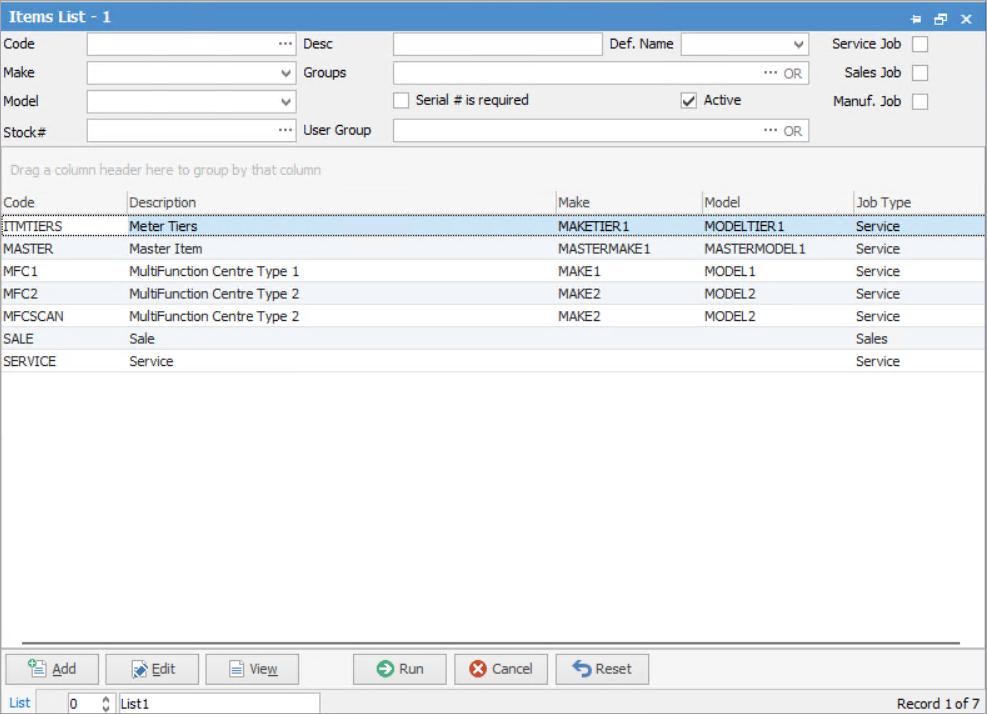Open the Code field lookup ellipsis
The height and width of the screenshot is (714, 987).
tap(285, 44)
